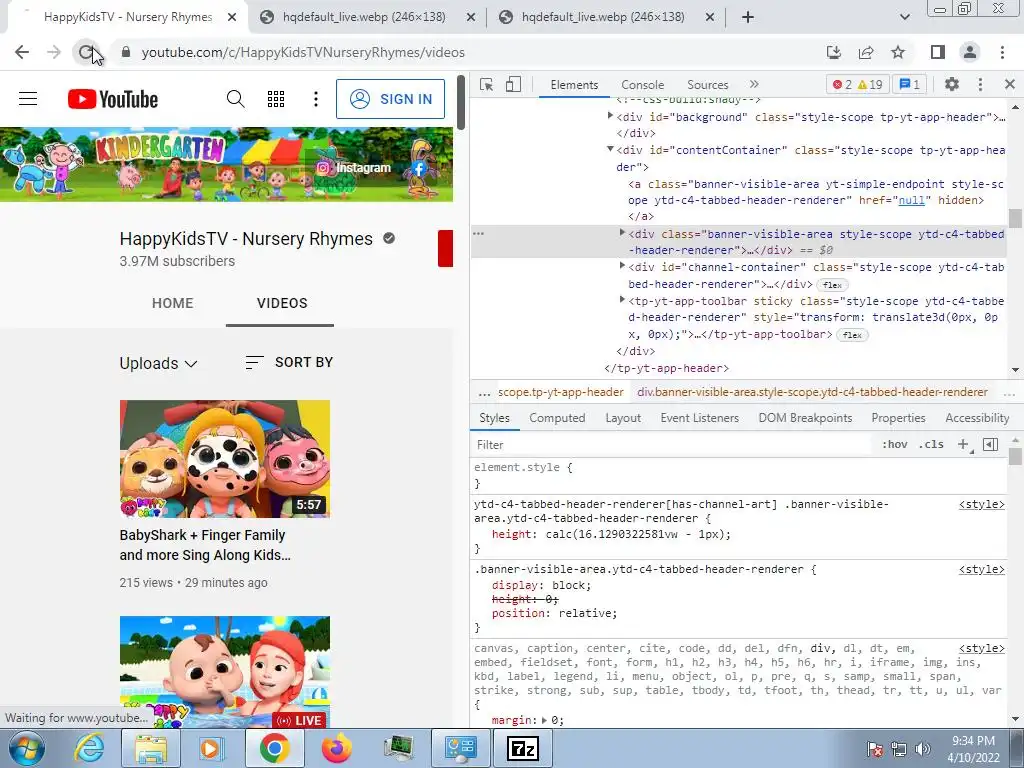The height and width of the screenshot is (768, 1024).
Task: Switch to the second hqdefault_live.webp tab
Action: pos(603,18)
